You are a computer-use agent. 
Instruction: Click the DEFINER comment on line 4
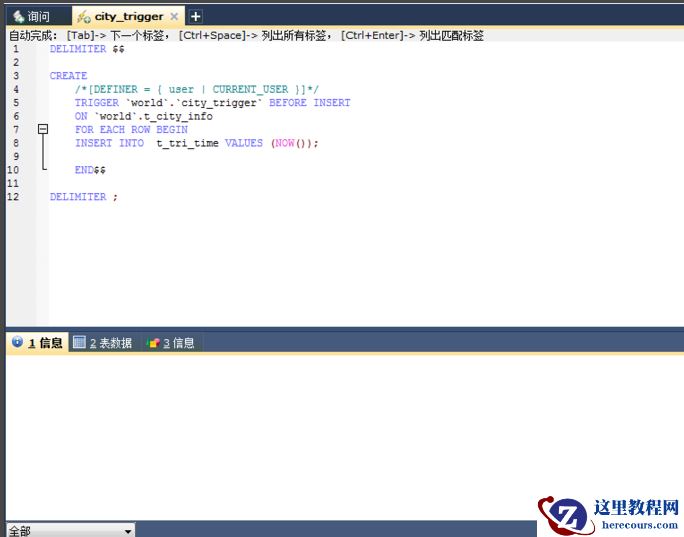(197, 89)
